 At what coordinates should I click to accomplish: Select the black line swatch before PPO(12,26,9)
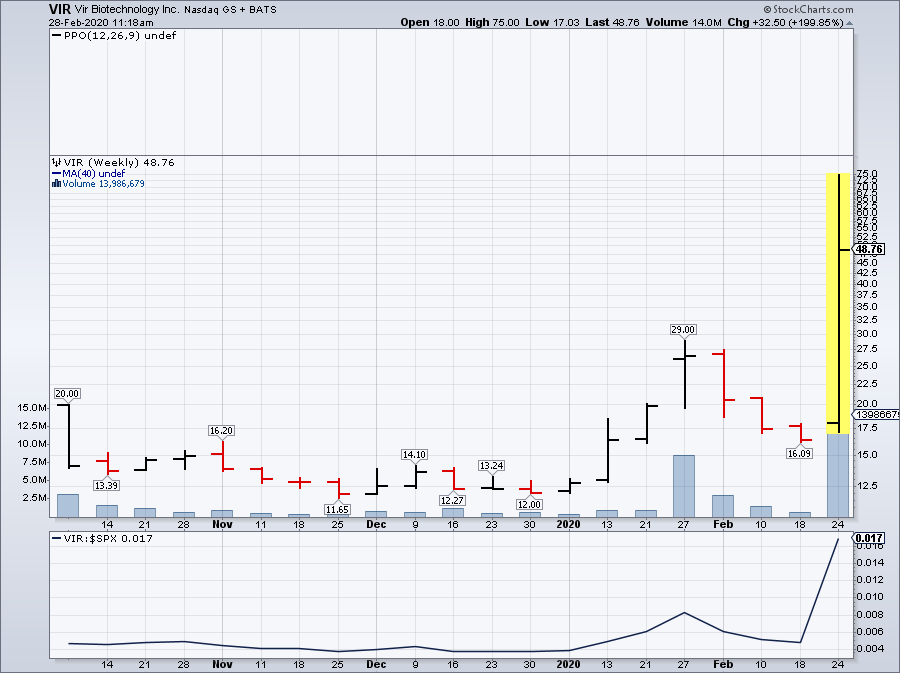click(56, 36)
